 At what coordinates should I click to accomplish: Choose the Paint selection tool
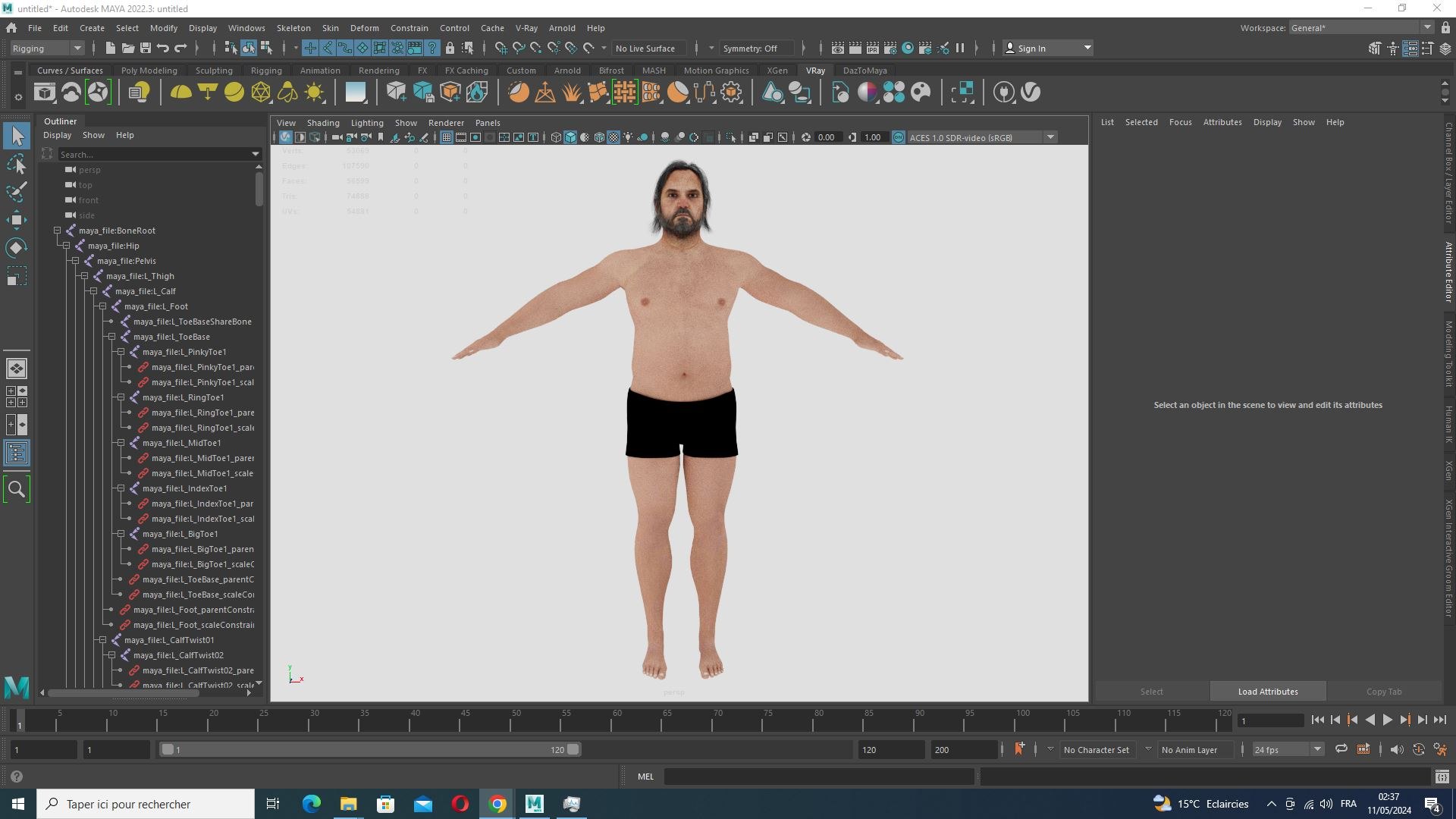point(17,191)
